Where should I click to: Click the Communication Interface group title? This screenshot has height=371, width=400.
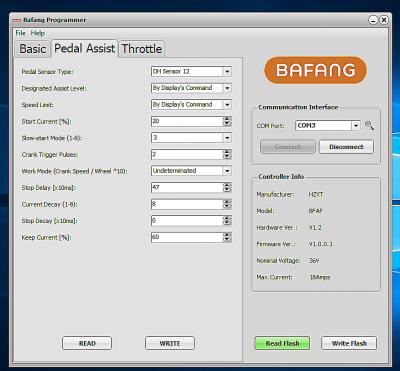tap(298, 107)
